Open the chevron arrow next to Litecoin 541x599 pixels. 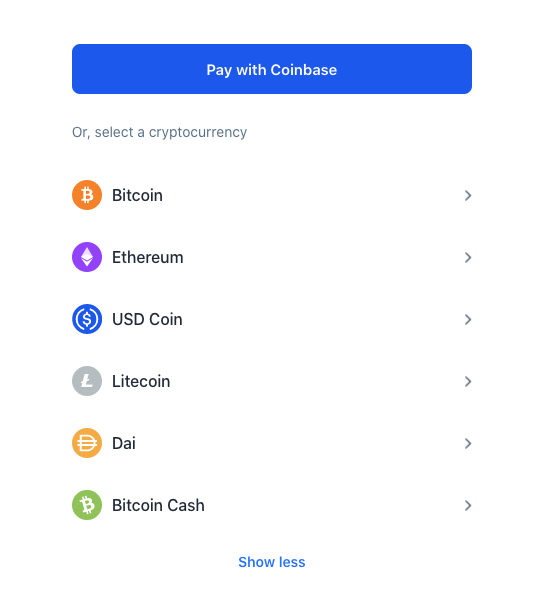(x=468, y=381)
